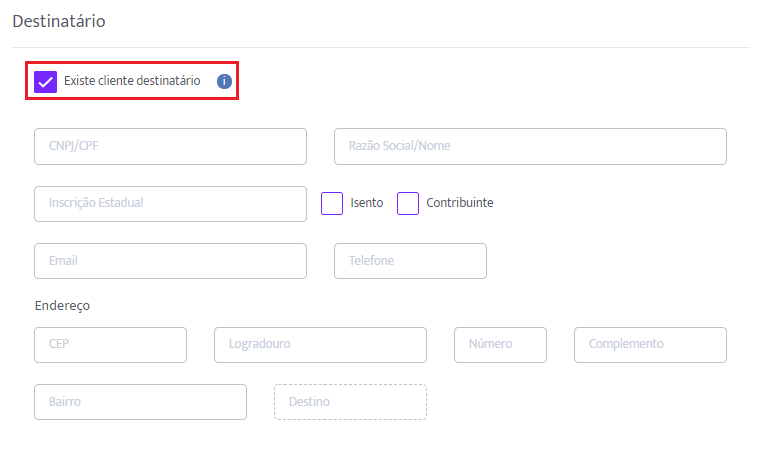Viewport: 762px width, 453px height.
Task: Click the Número field
Action: [500, 345]
